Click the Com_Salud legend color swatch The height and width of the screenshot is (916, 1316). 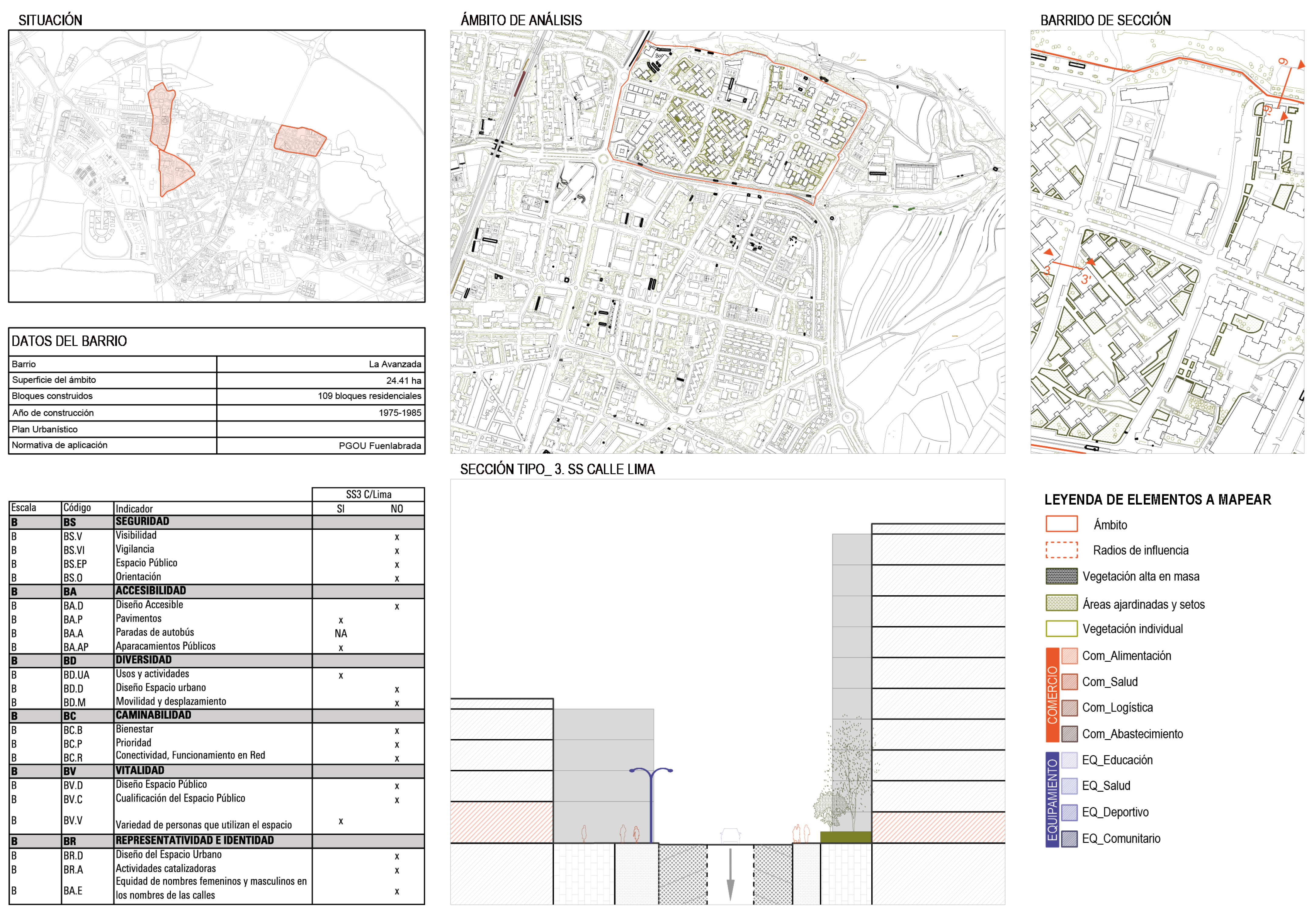1069,682
